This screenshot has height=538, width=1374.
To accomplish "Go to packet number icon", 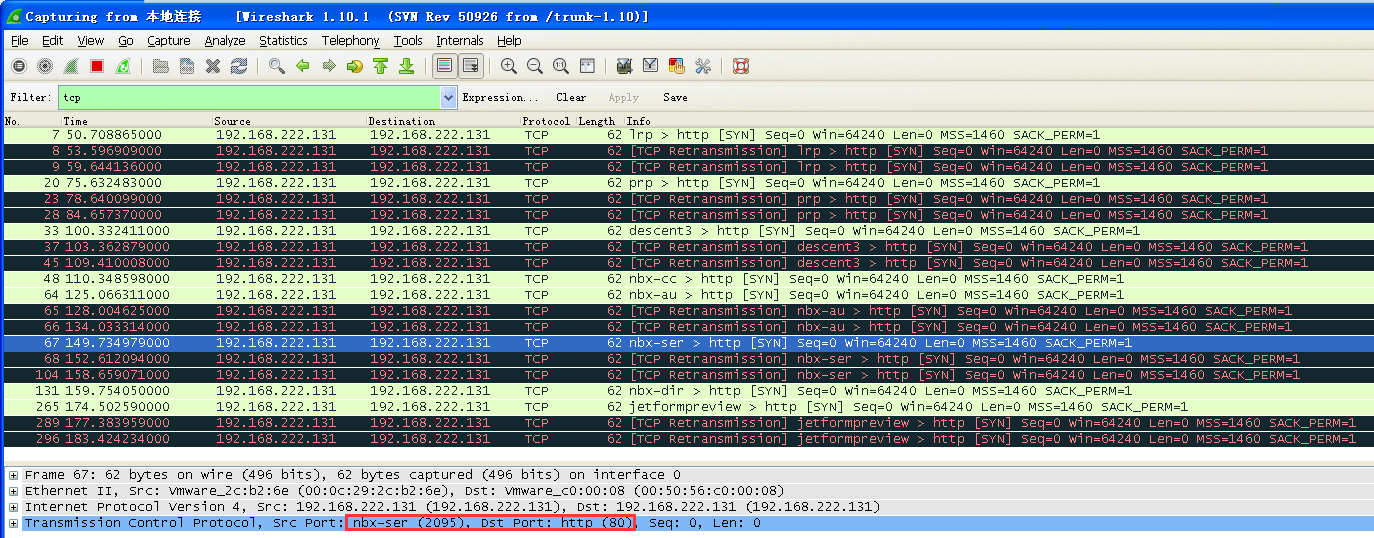I will click(355, 66).
